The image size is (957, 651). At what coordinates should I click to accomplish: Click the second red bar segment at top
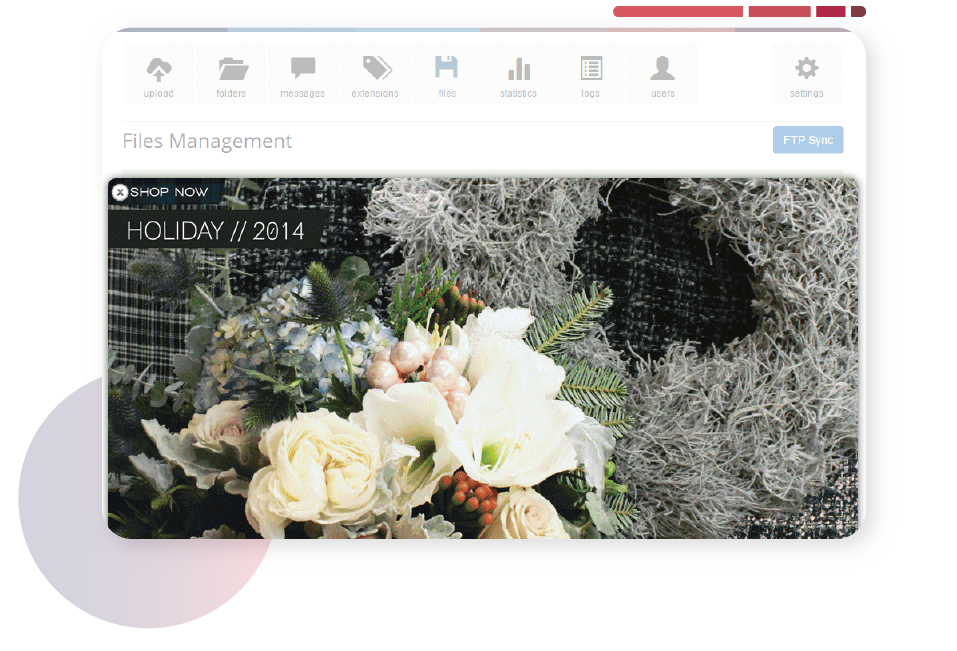point(779,12)
